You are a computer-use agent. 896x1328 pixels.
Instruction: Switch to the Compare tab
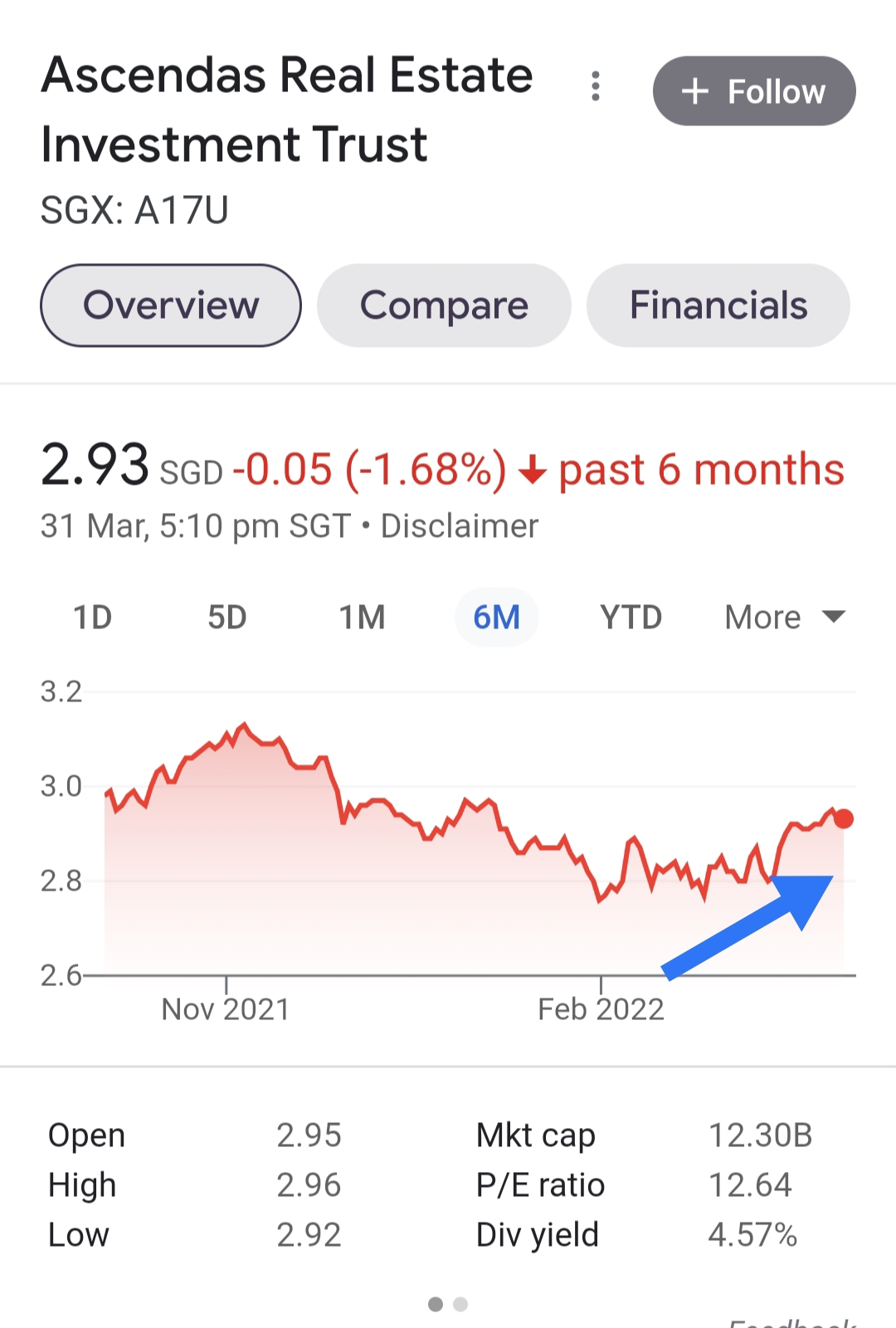click(x=444, y=305)
